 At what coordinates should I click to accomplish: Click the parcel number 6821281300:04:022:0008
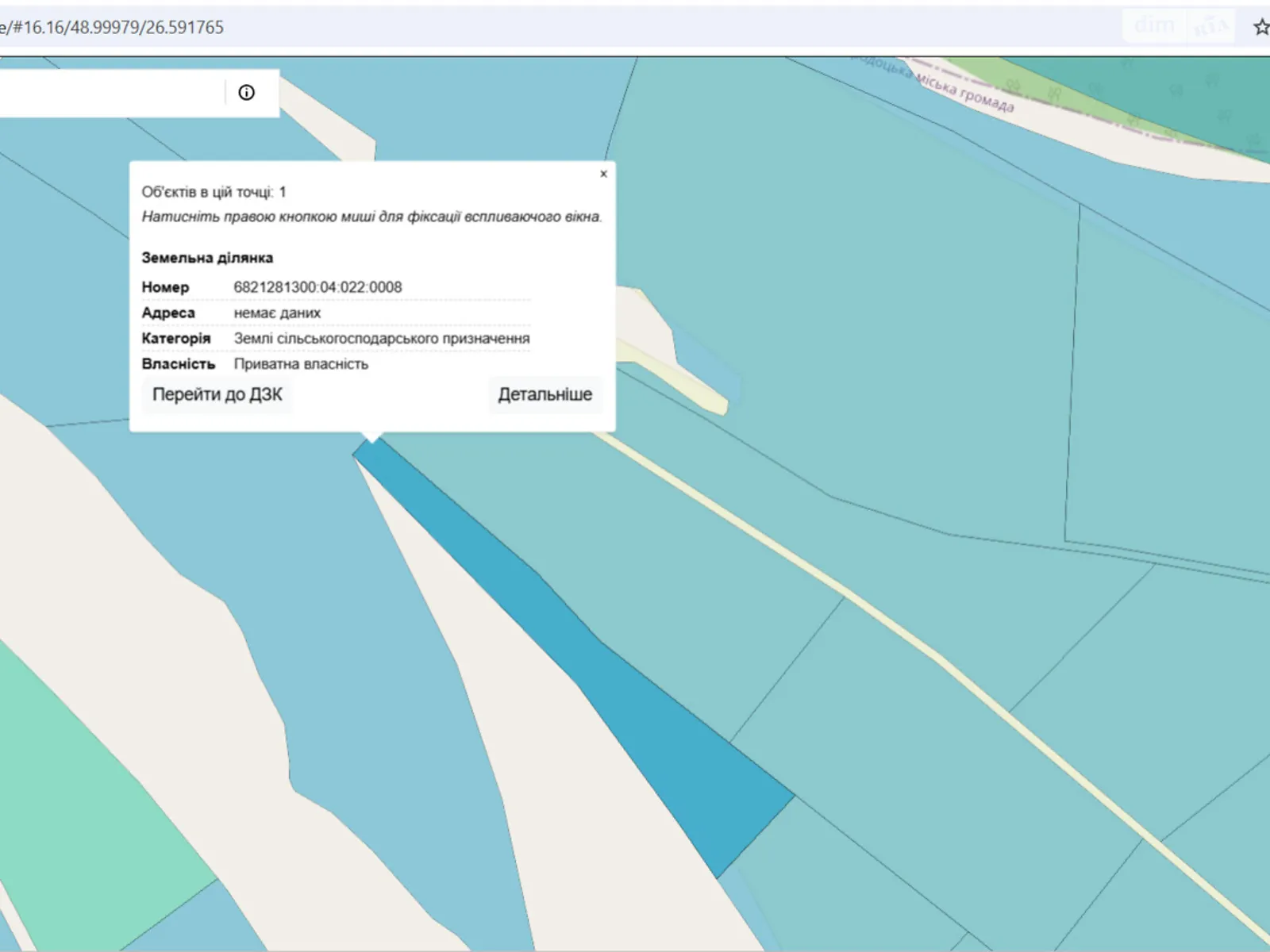pos(317,287)
